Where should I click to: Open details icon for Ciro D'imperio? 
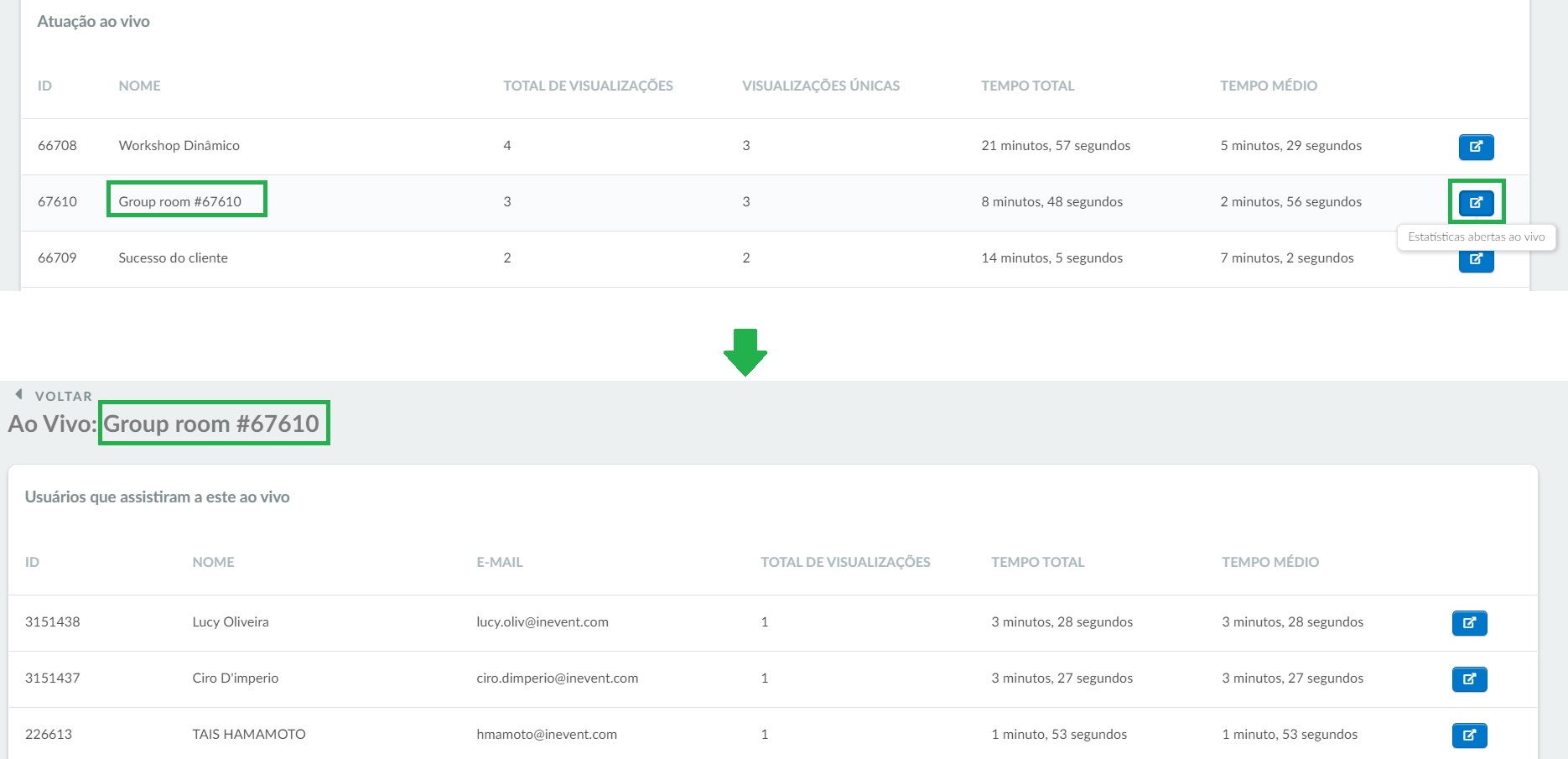1469,679
